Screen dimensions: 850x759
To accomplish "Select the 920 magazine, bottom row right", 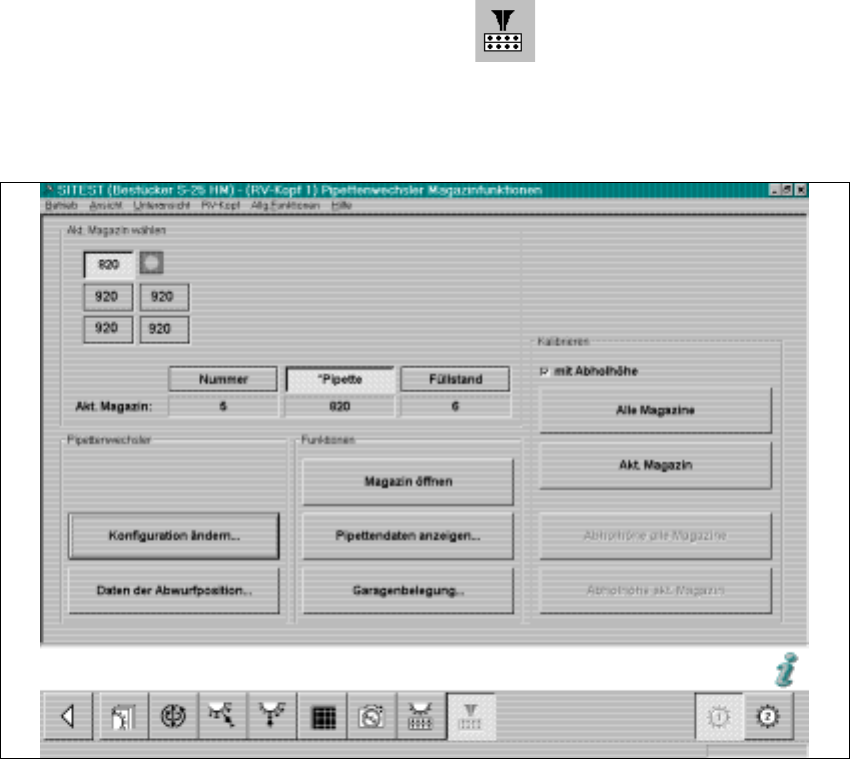I will tap(164, 329).
